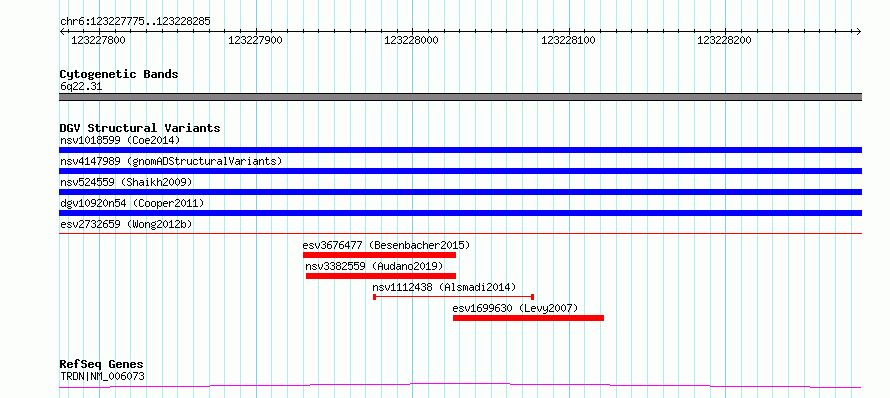Click the blue bar of nsv4147989
The image size is (890, 398).
pos(460,171)
